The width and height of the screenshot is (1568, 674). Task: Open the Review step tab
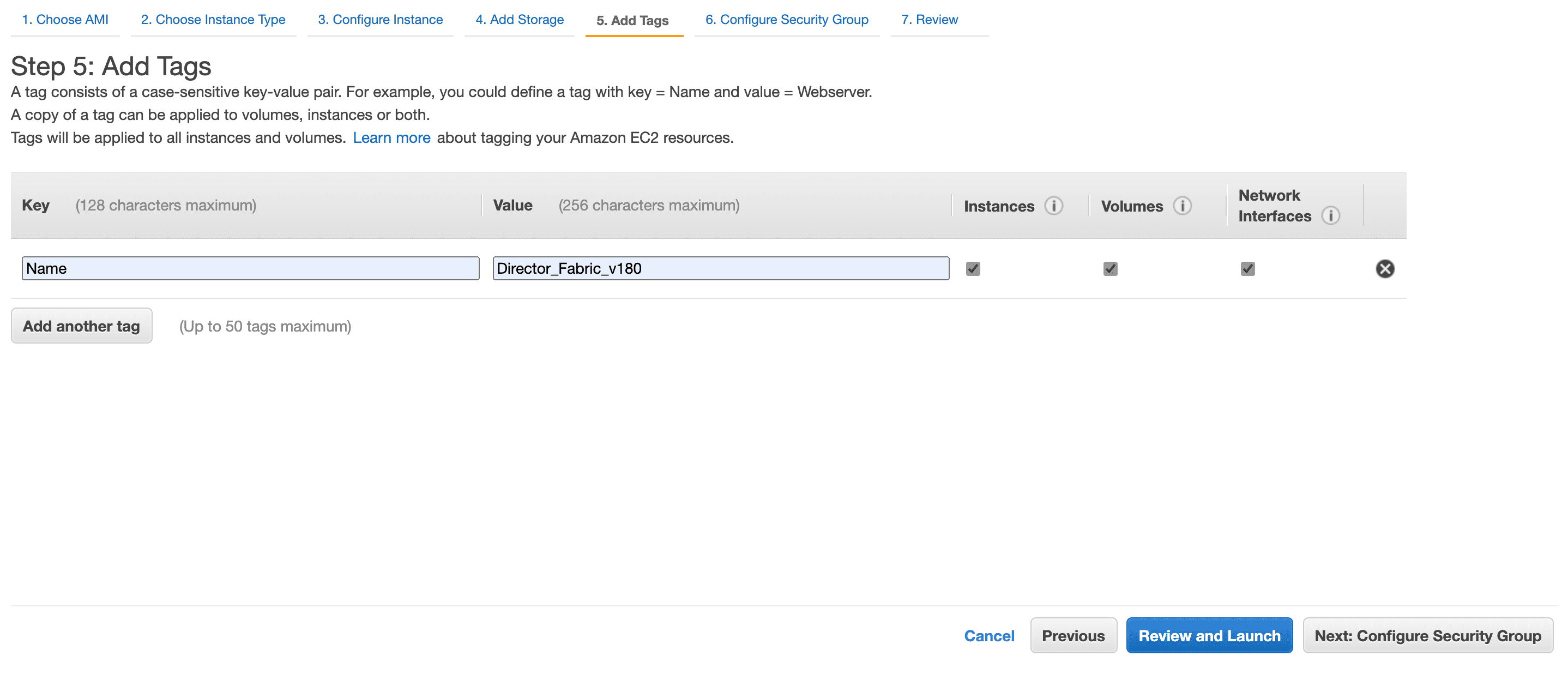tap(929, 20)
